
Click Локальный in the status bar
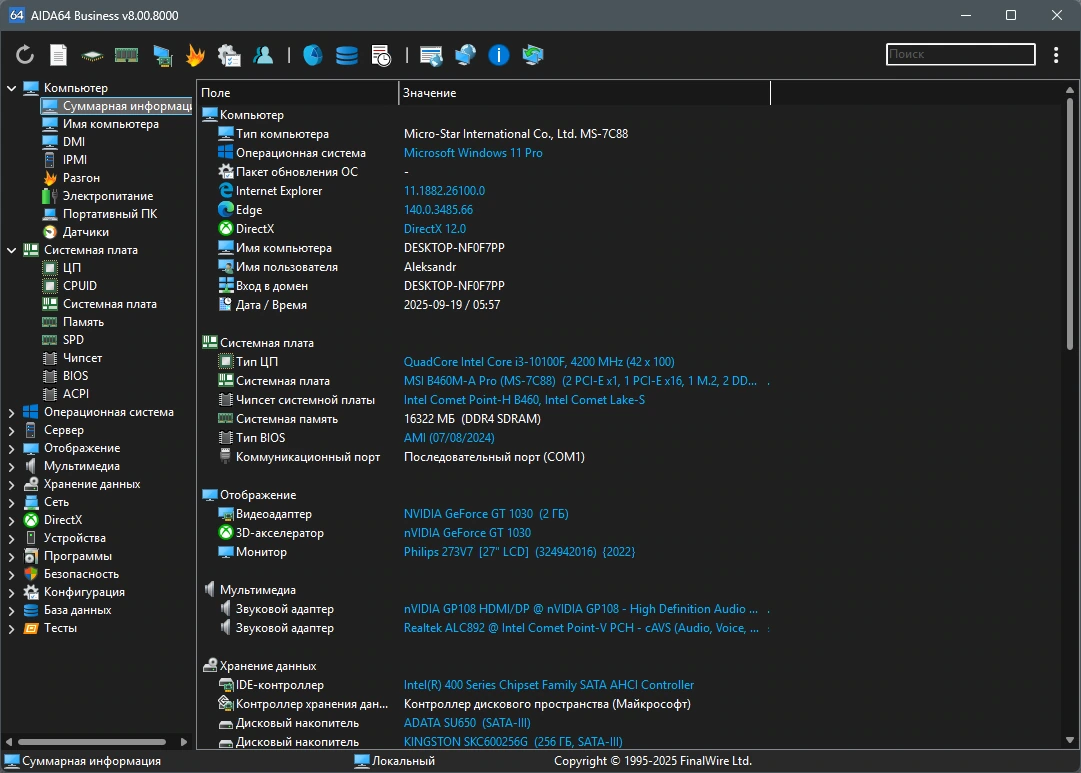coord(403,761)
